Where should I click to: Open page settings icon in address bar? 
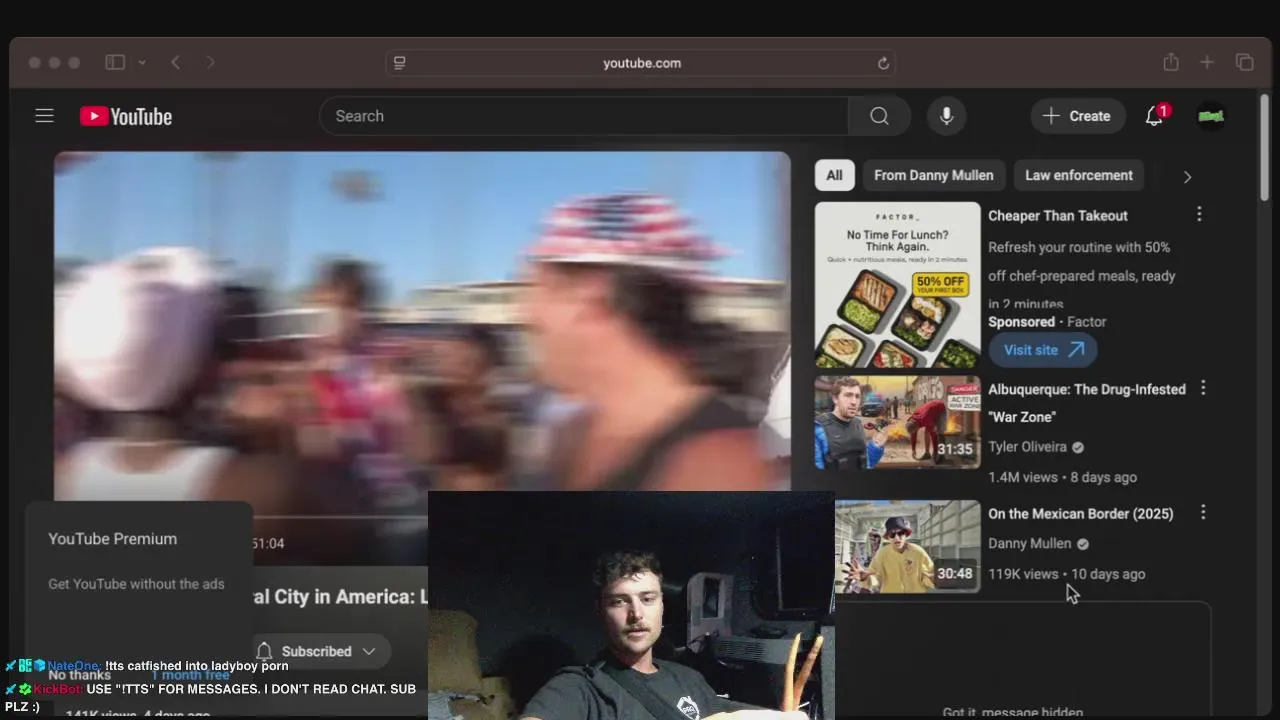400,63
